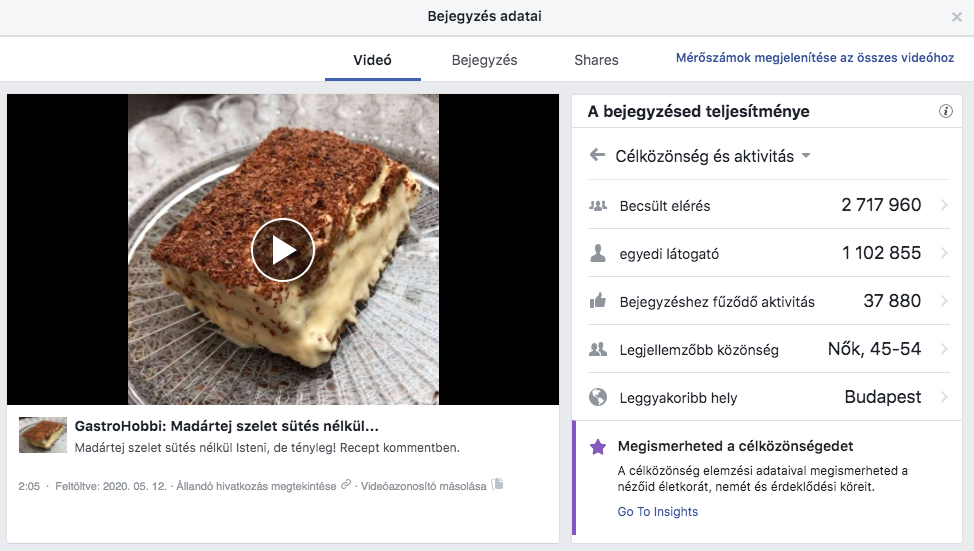Select the Nők, 45-54 audience value
The image size is (974, 551).
(x=875, y=349)
